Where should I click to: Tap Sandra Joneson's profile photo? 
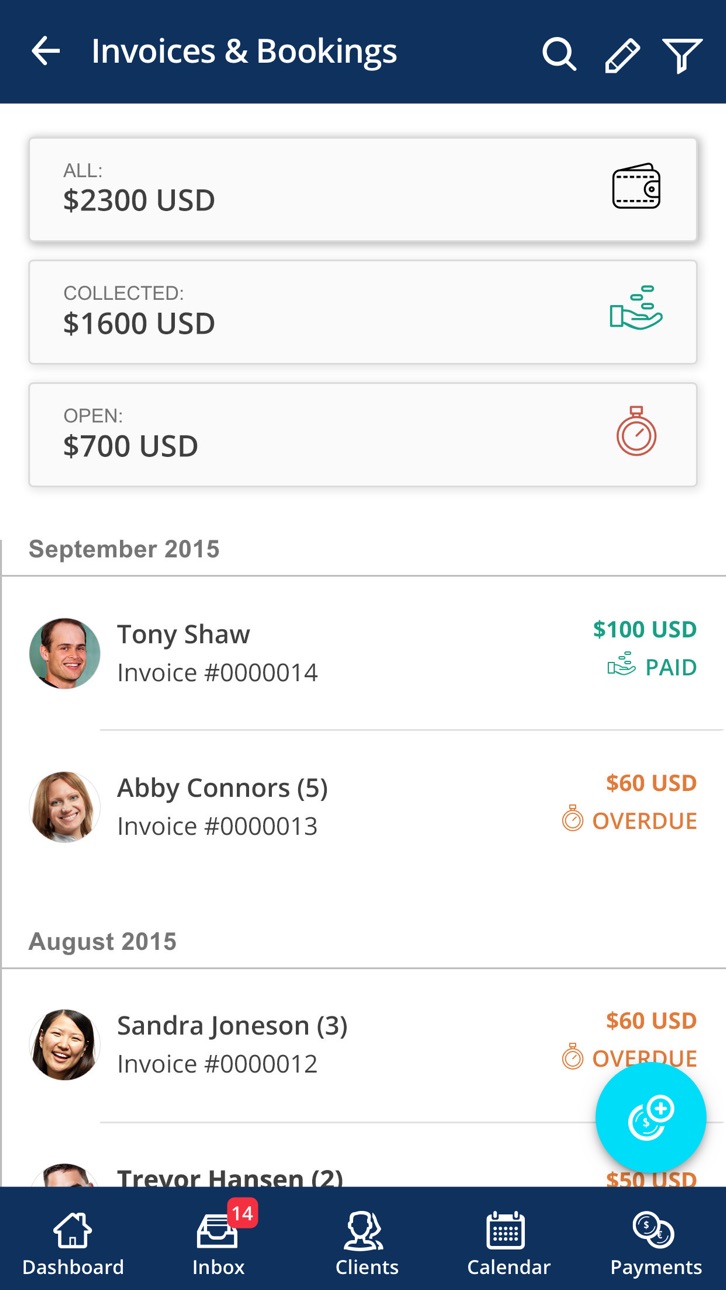65,1045
